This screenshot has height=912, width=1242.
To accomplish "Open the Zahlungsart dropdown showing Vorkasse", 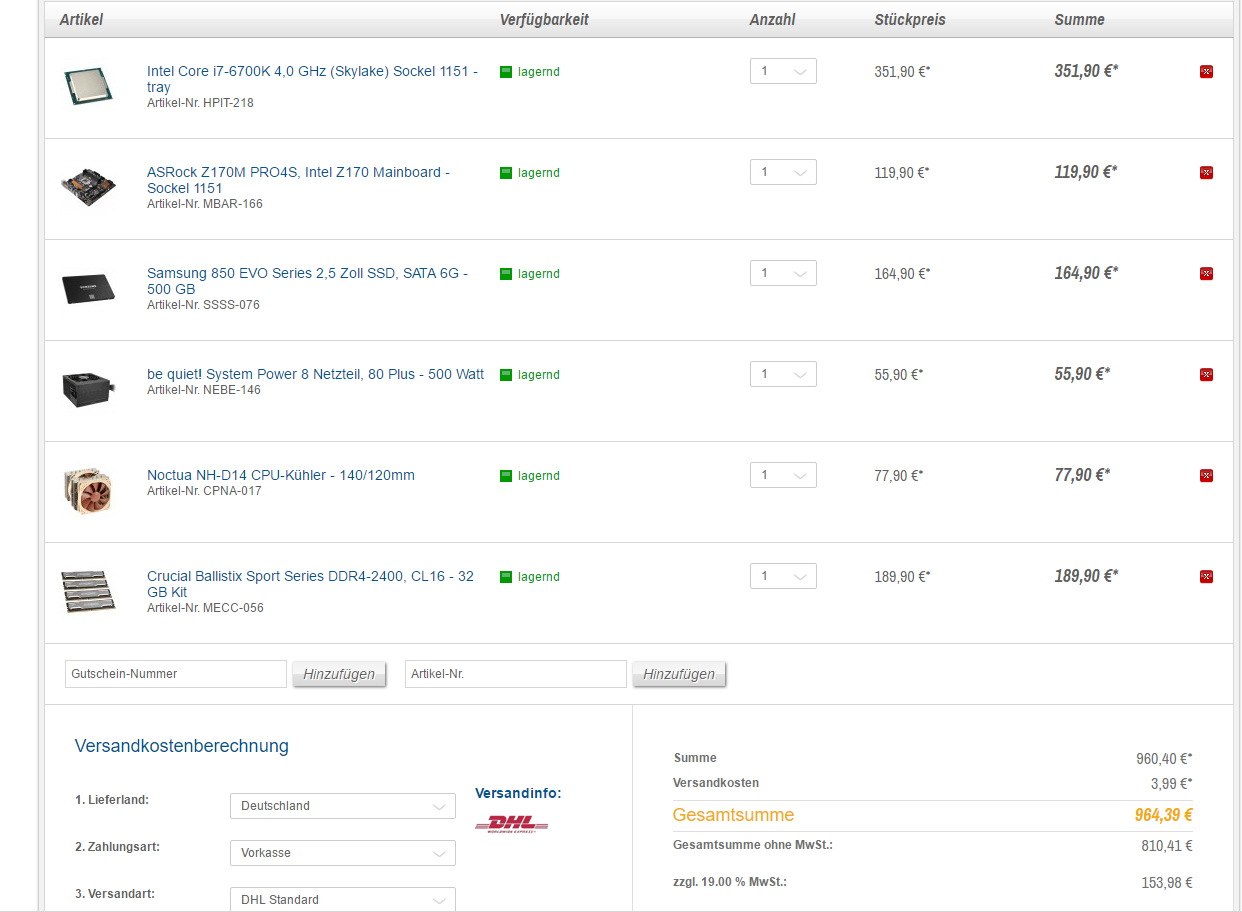I will [343, 853].
